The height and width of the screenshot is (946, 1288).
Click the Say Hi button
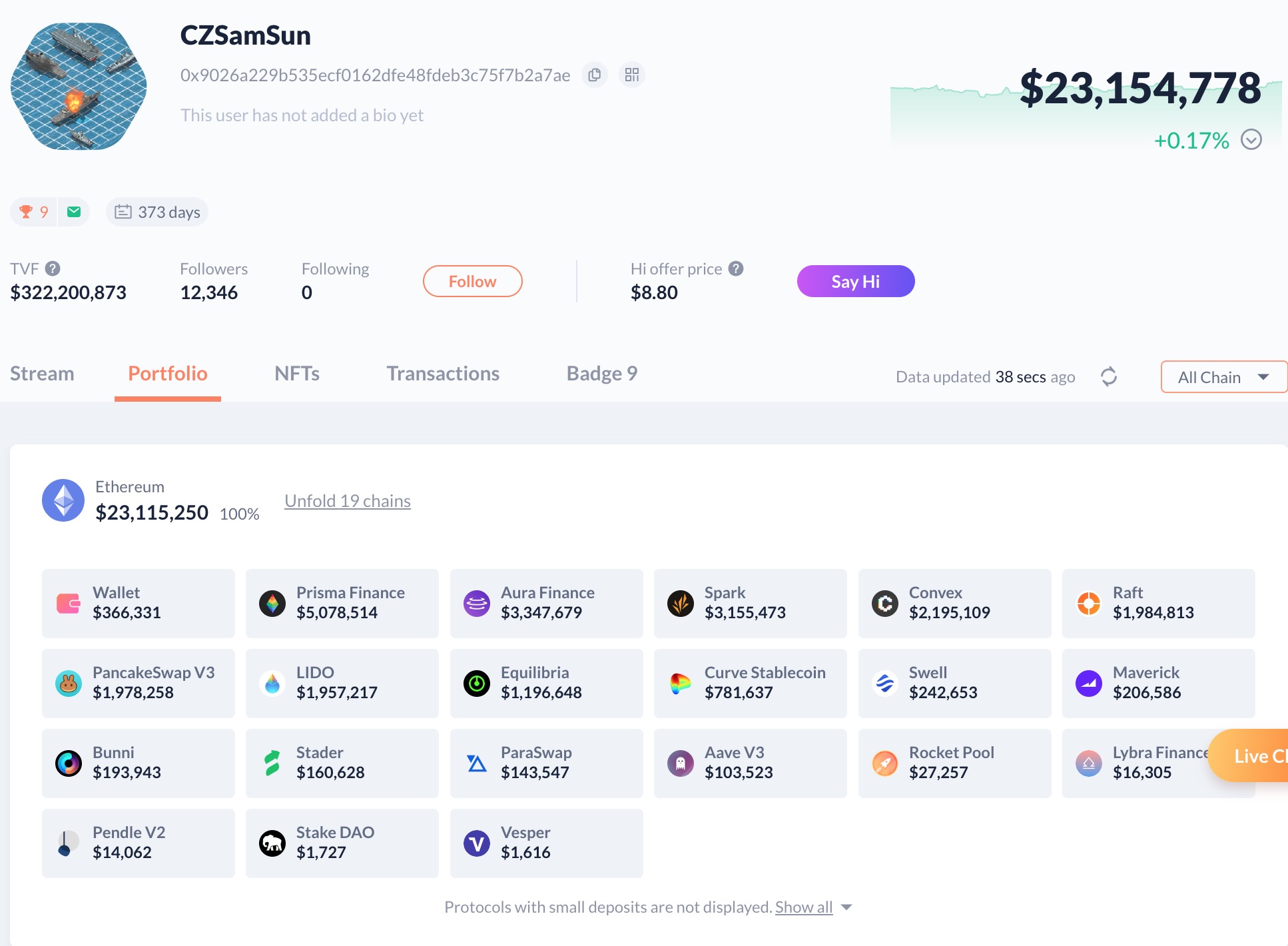tap(855, 280)
